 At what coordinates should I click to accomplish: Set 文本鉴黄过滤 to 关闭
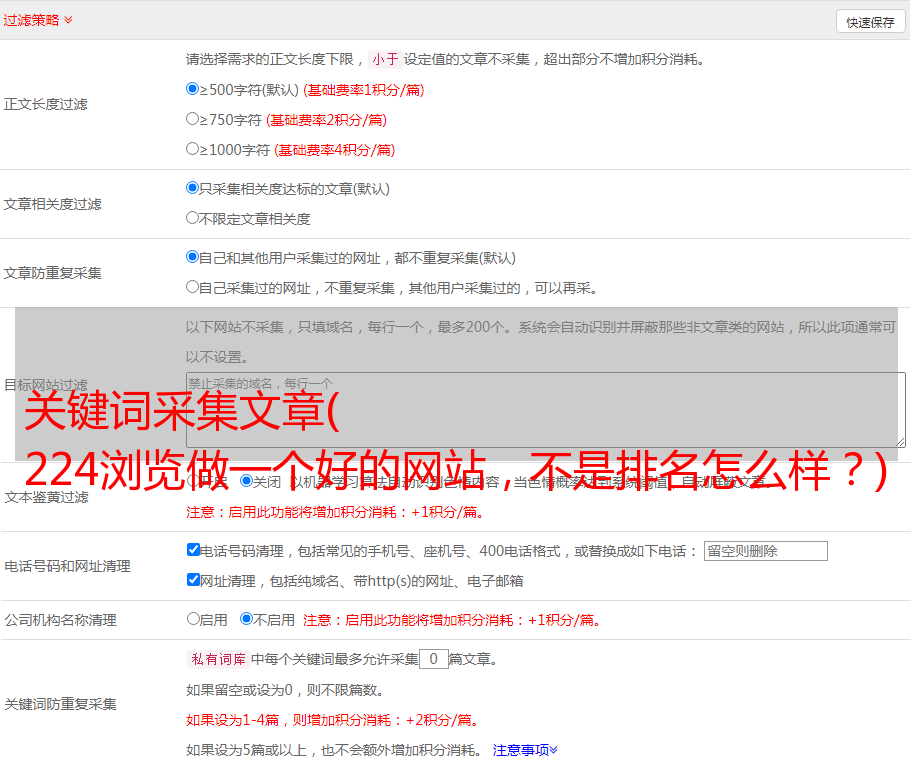pyautogui.click(x=247, y=481)
